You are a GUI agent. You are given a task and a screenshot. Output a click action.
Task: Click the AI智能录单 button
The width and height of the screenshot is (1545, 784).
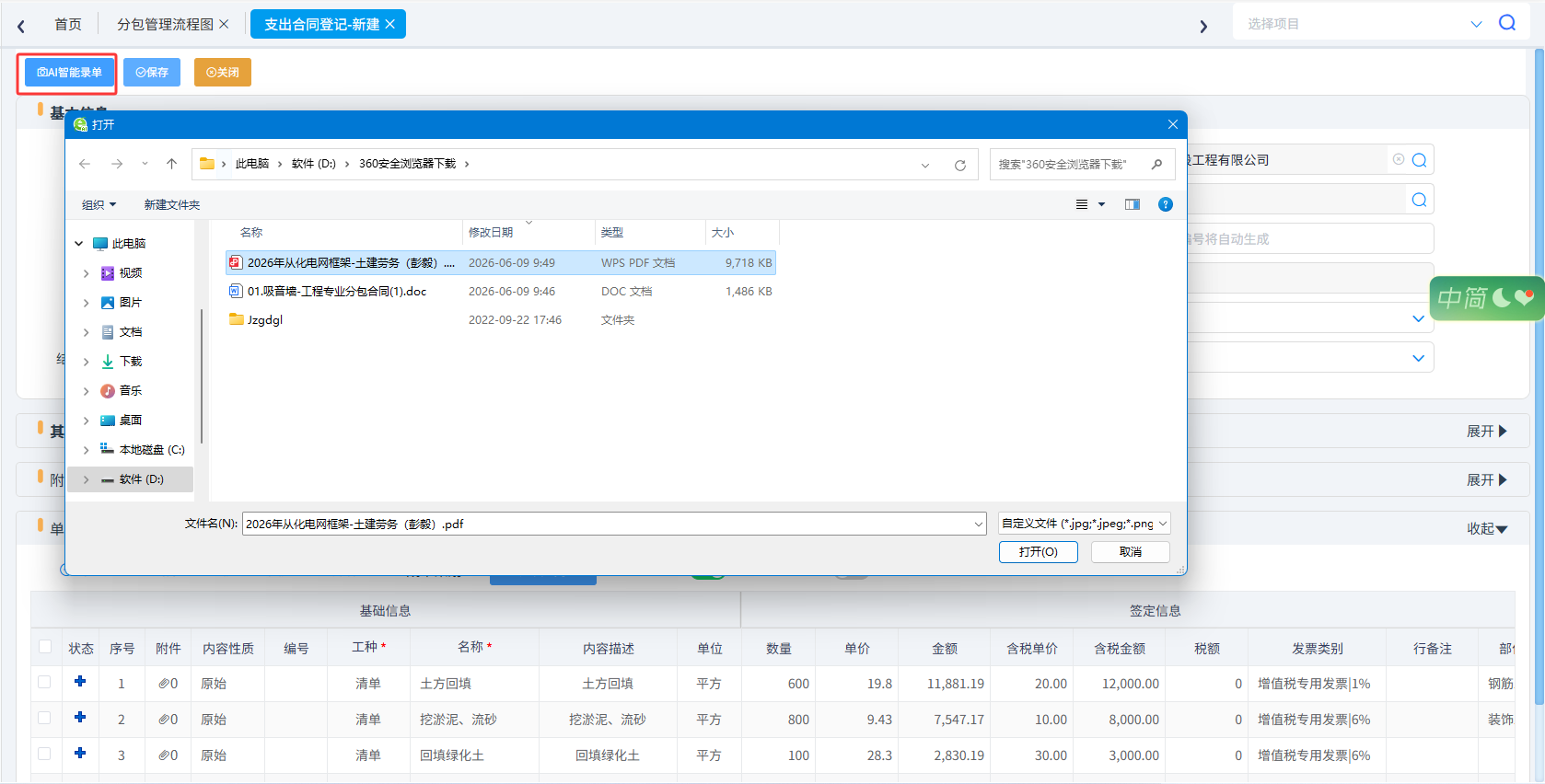pos(69,73)
